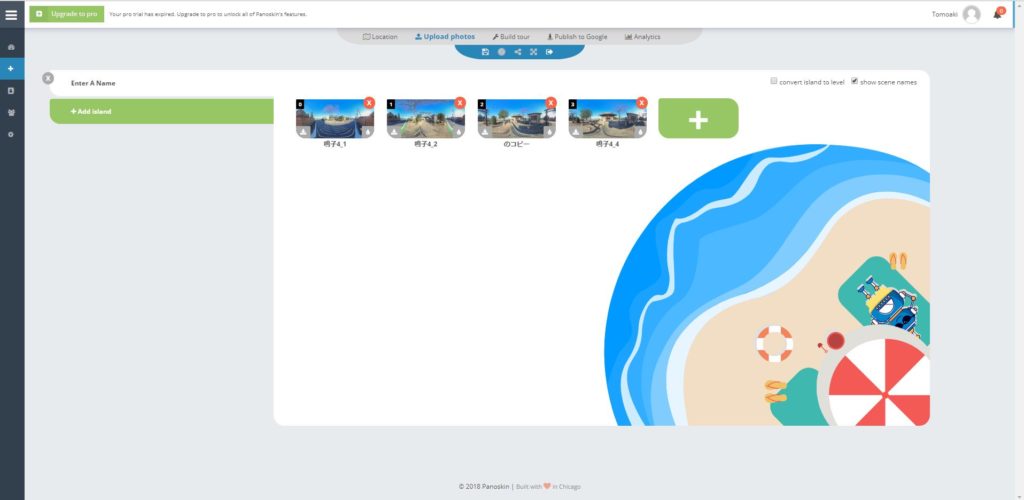Close the island with the gray X button
Image resolution: width=1024 pixels, height=500 pixels.
pyautogui.click(x=48, y=78)
